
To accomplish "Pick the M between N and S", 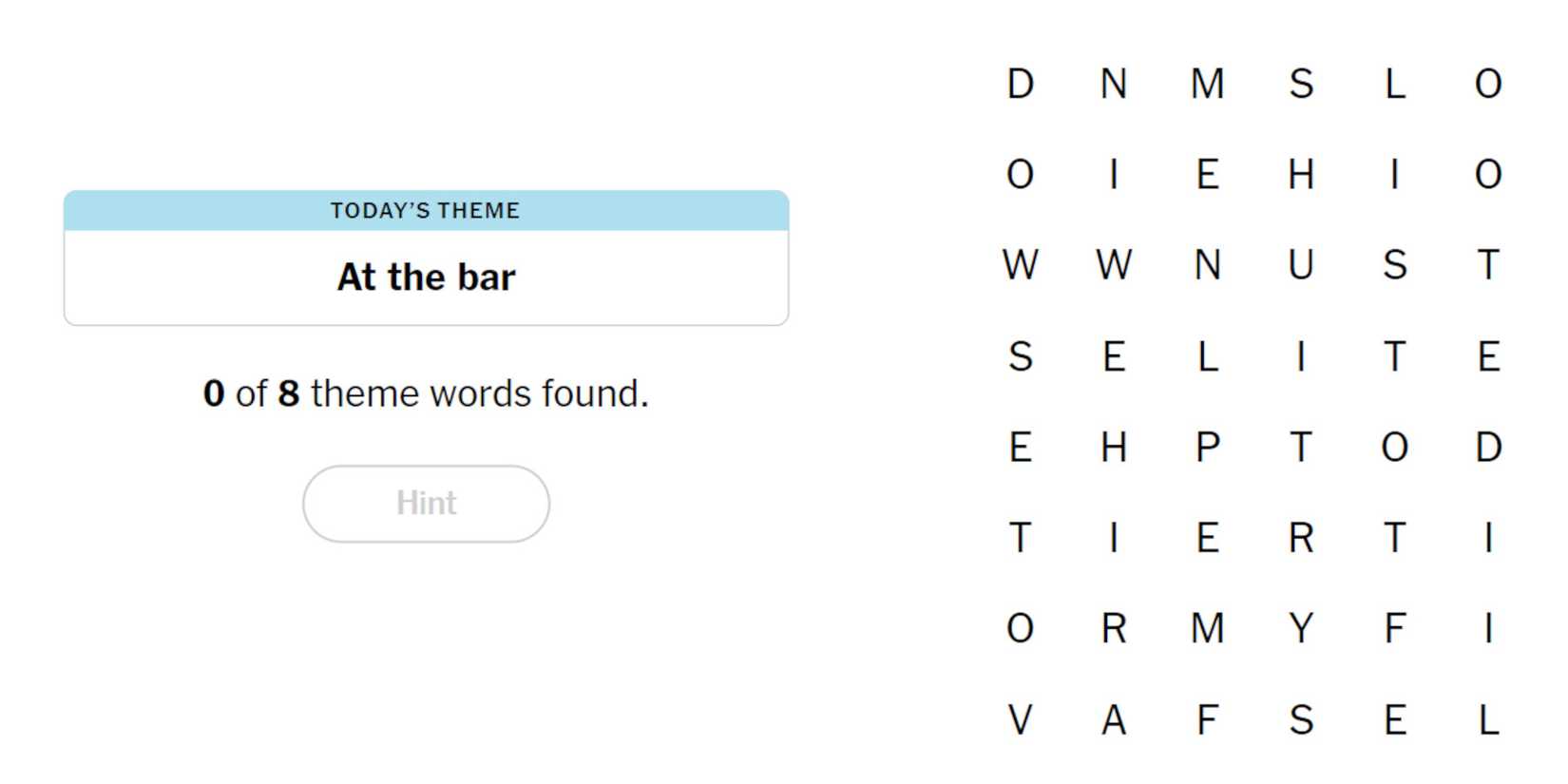I will [1208, 84].
